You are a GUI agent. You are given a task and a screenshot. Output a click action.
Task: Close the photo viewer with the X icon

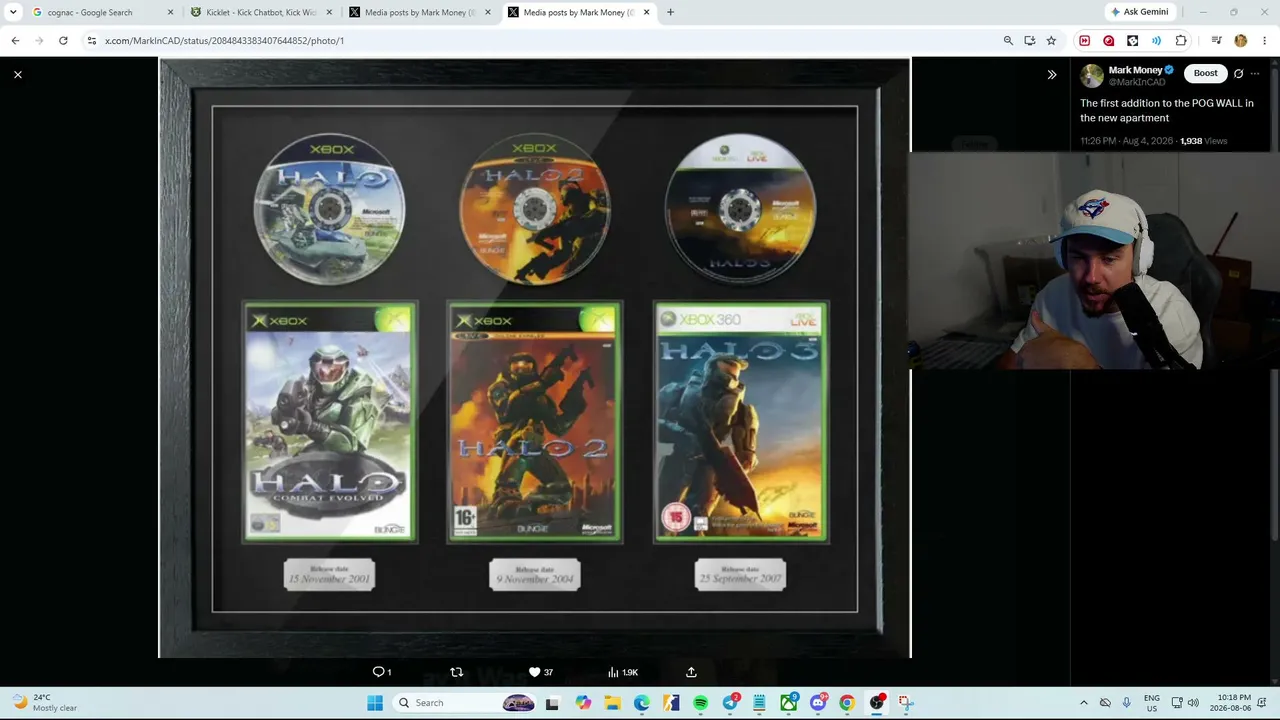point(18,75)
